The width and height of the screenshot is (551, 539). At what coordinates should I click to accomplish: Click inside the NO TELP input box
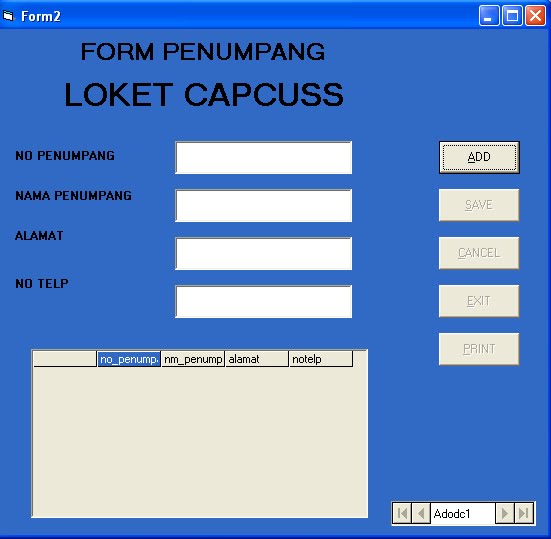click(264, 301)
